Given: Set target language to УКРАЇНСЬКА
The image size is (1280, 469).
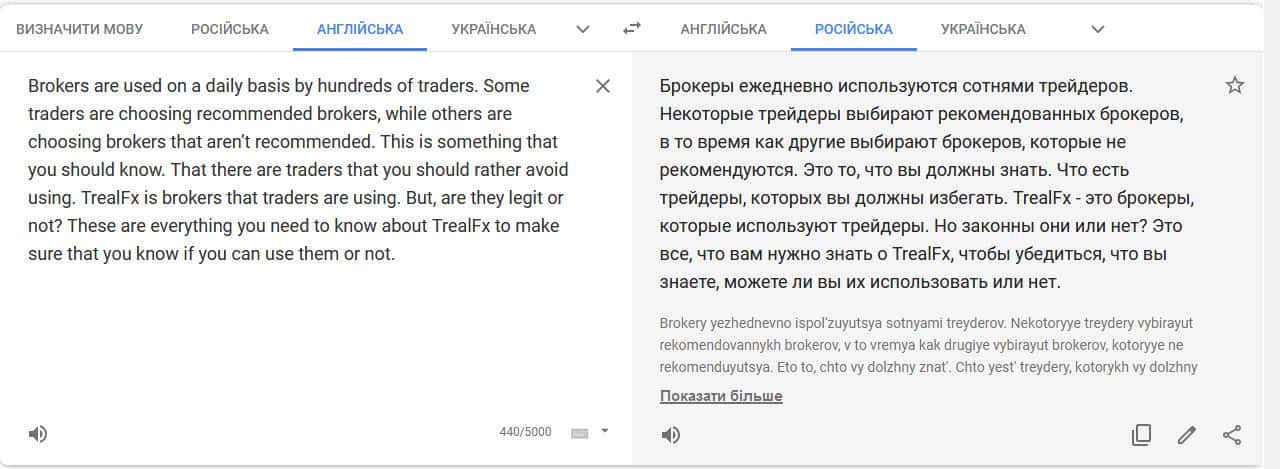Looking at the screenshot, I should [983, 29].
